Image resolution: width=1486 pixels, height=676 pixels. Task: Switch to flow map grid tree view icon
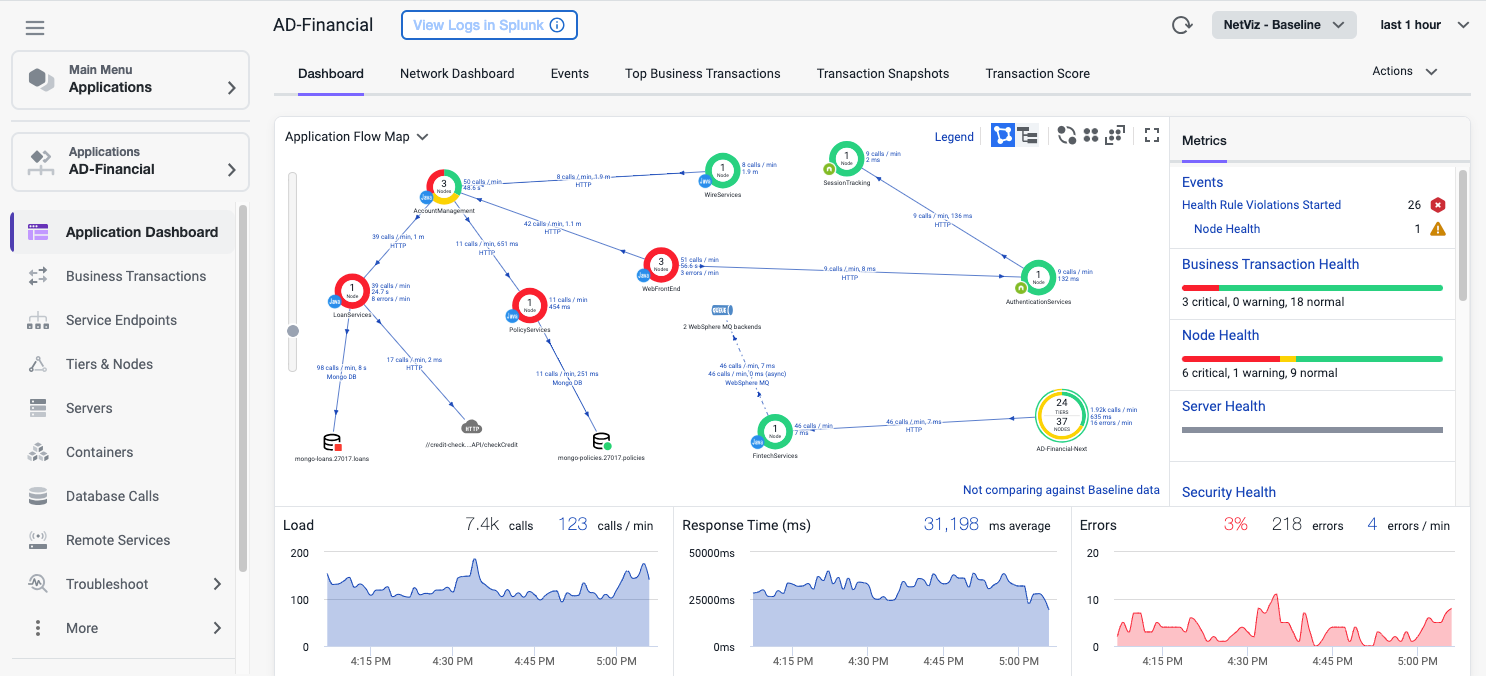(x=1027, y=136)
